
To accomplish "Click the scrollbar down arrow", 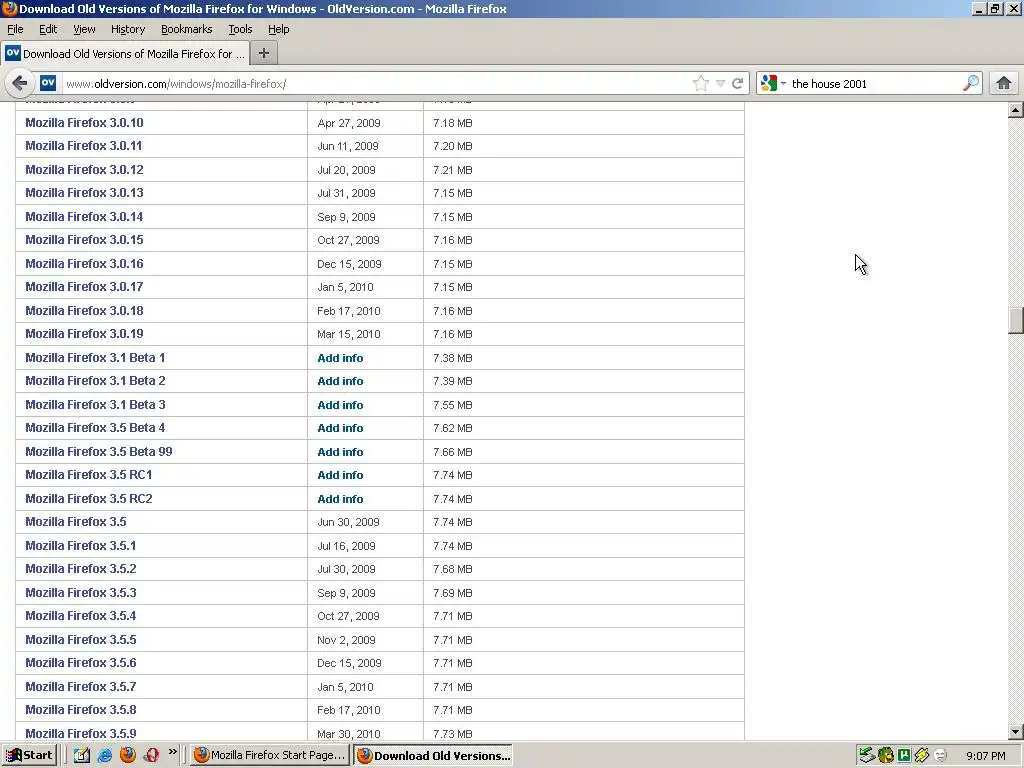I will [x=1016, y=732].
